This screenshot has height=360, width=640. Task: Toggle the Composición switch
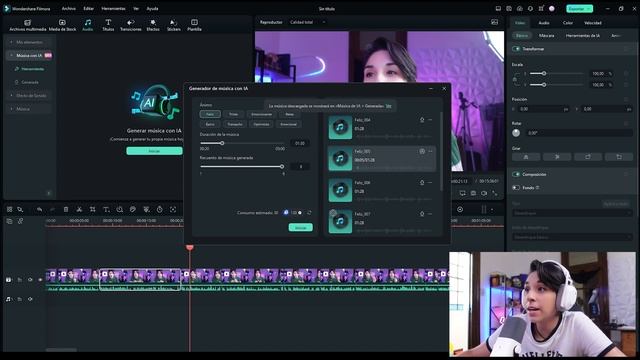(x=516, y=174)
